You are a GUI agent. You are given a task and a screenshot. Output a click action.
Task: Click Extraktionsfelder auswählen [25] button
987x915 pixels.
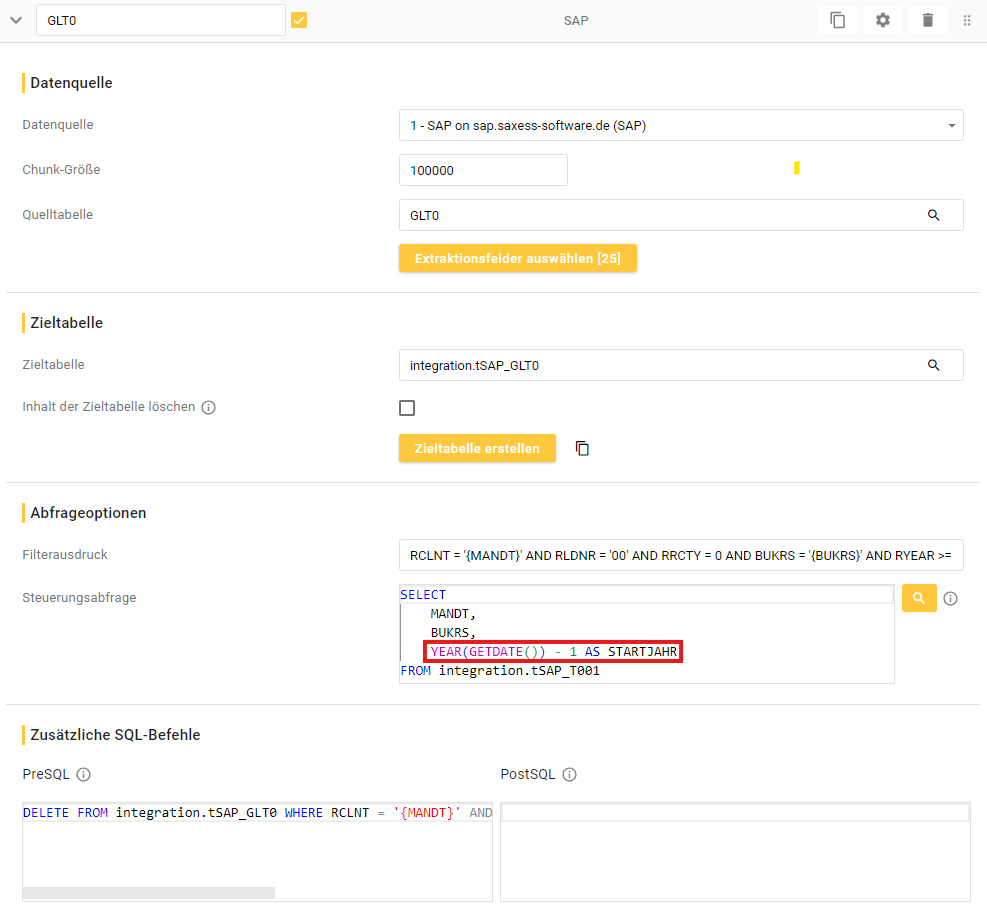[x=517, y=258]
